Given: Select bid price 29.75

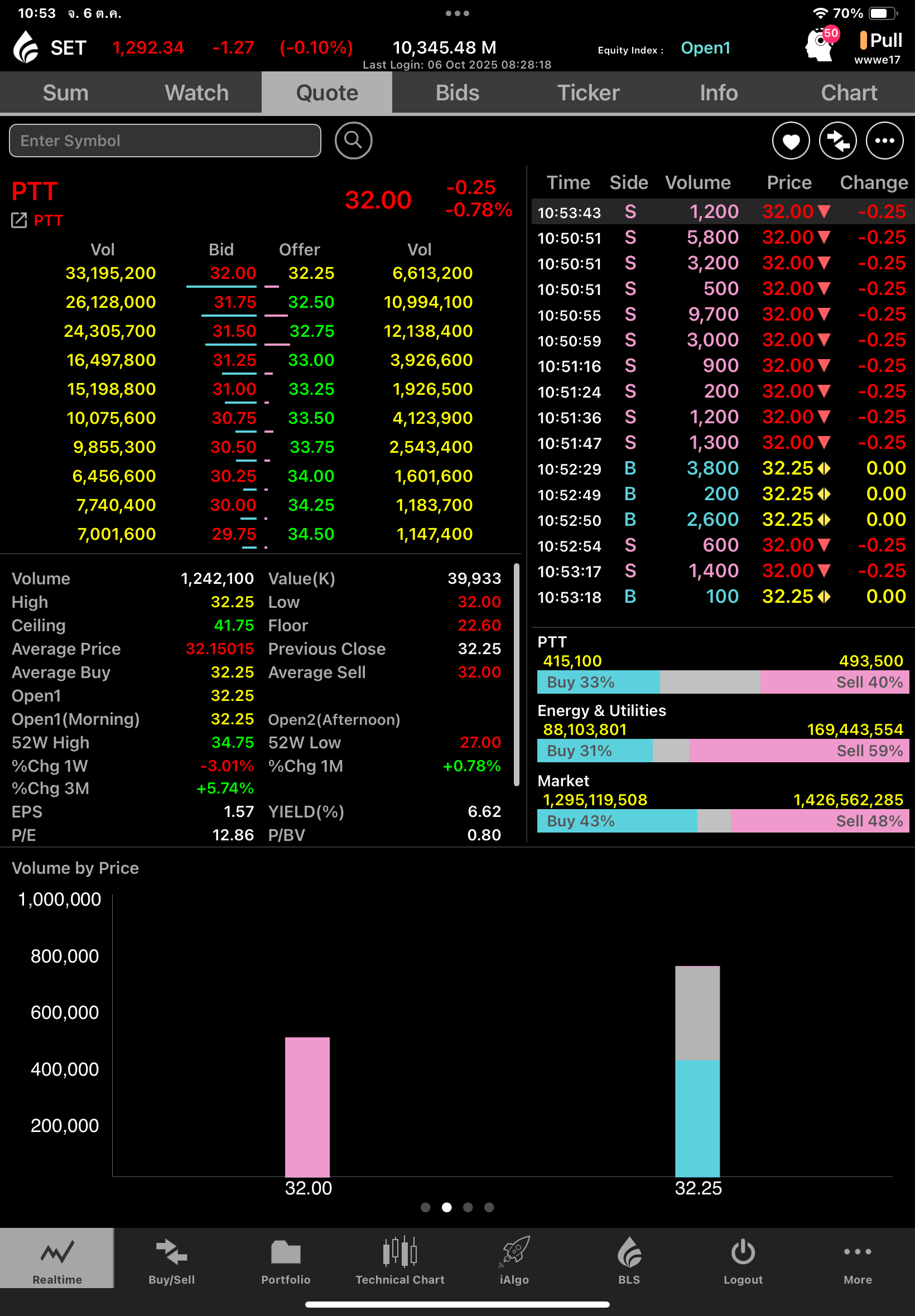Looking at the screenshot, I should [x=234, y=534].
